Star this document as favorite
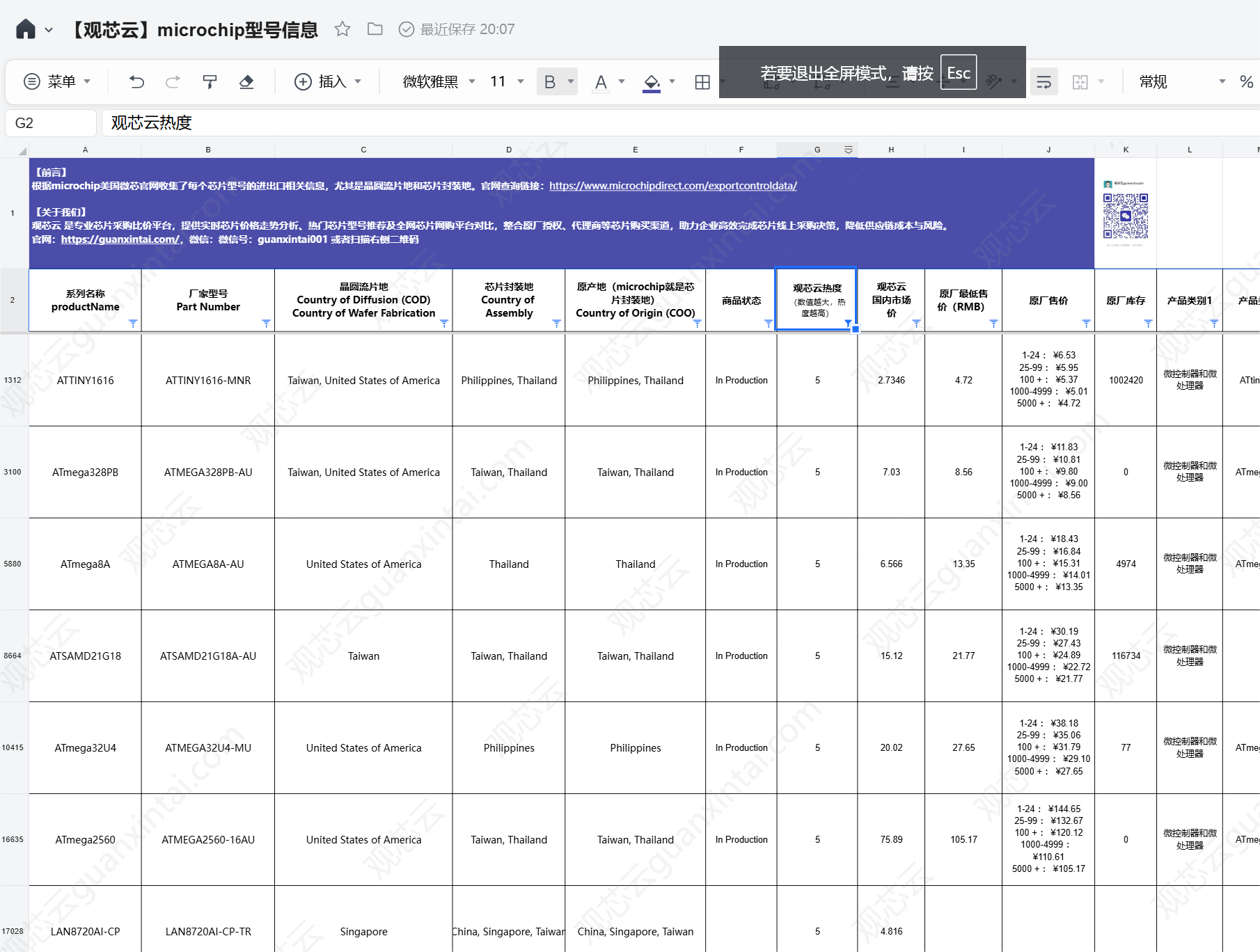This screenshot has height=952, width=1260. 342,29
